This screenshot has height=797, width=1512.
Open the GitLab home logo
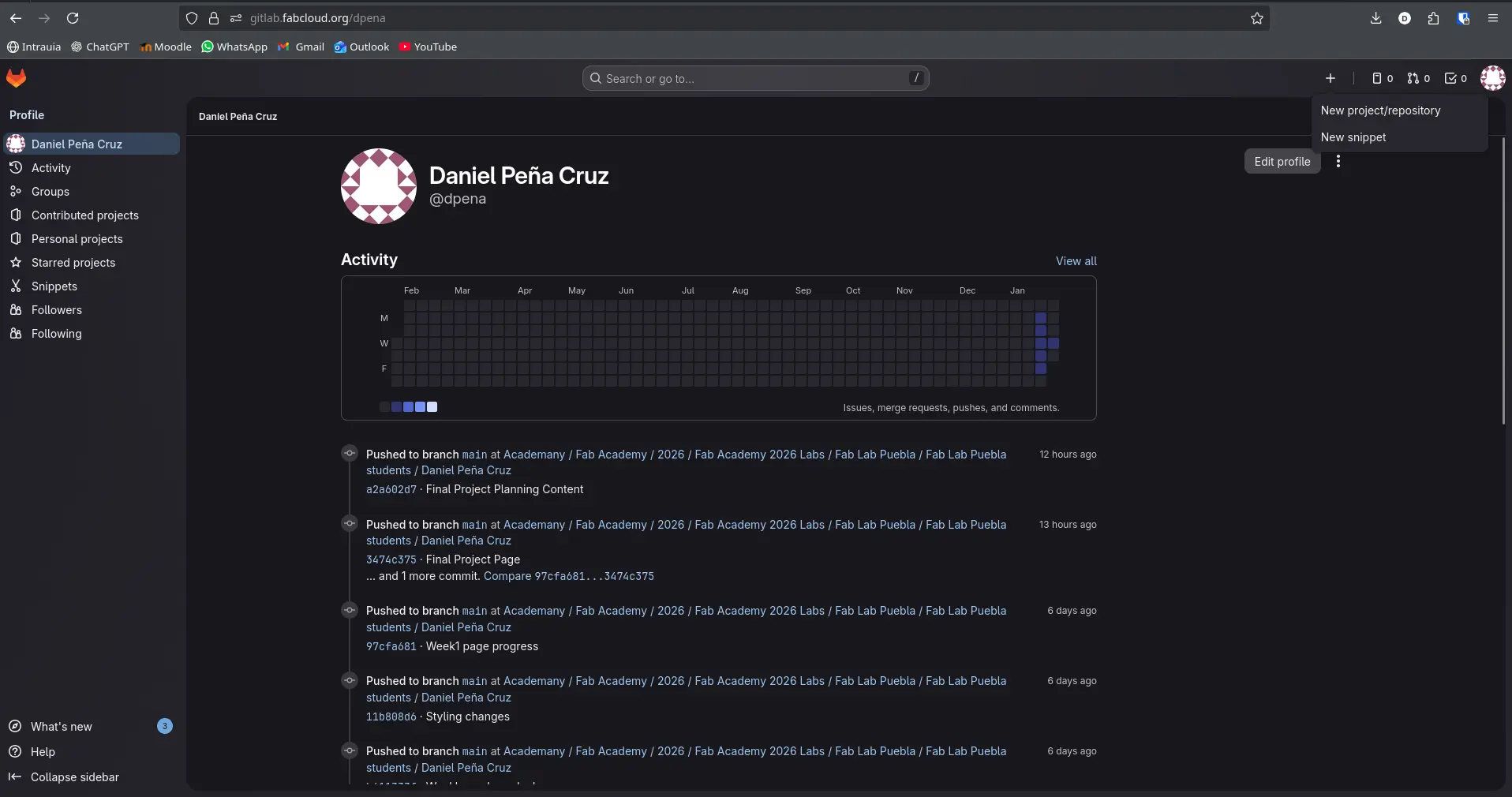tap(15, 78)
